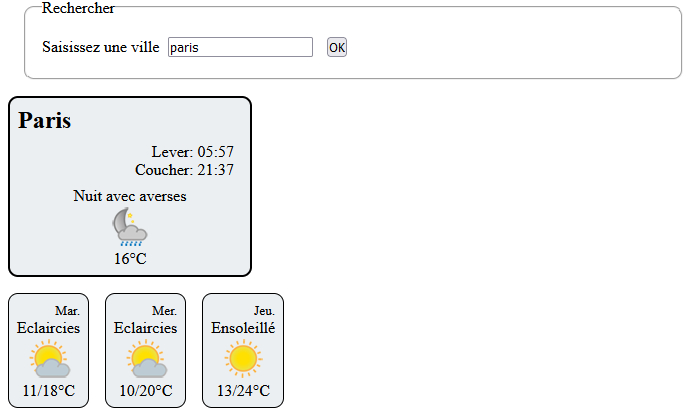This screenshot has width=693, height=414.
Task: Click the Jeu. day label
Action: click(x=264, y=311)
